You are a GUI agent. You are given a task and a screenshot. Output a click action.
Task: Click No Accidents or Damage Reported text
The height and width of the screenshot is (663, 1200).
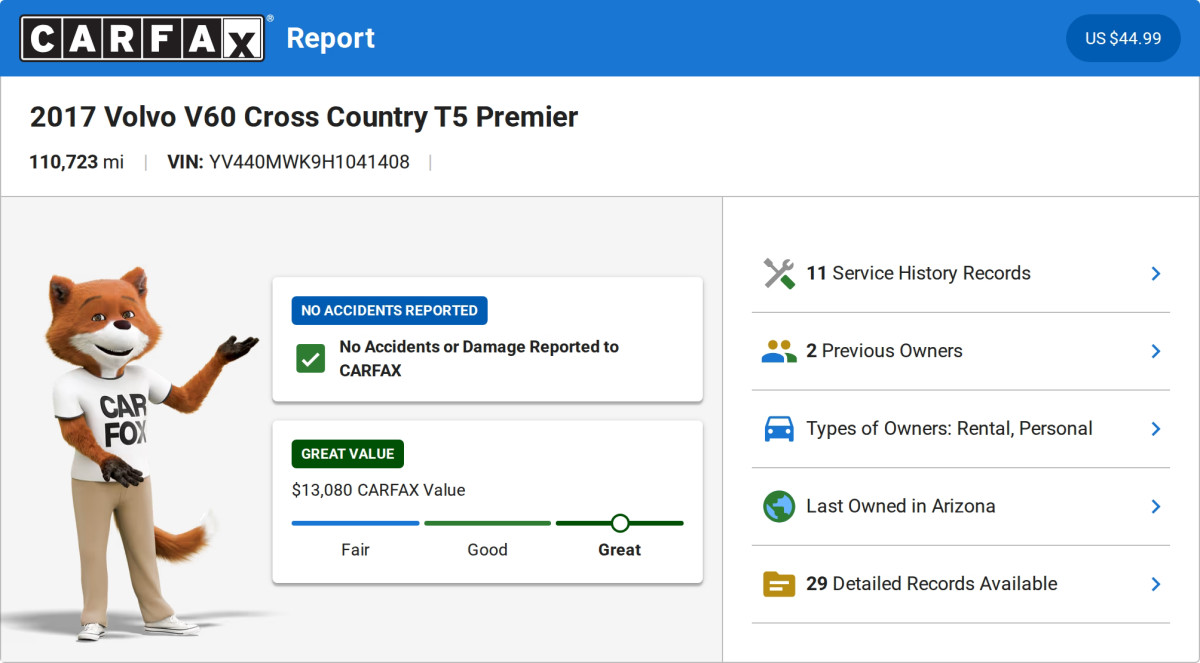point(479,358)
